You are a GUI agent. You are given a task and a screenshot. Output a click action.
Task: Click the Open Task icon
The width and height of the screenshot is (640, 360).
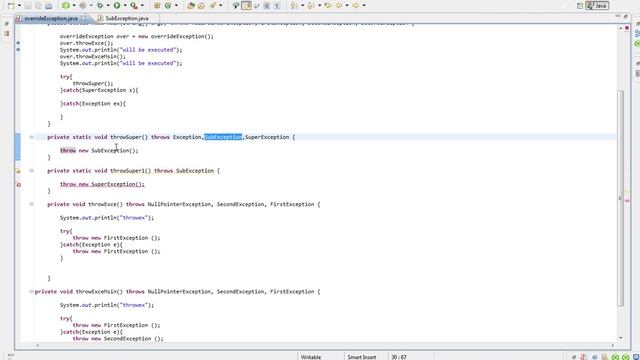point(201,6)
